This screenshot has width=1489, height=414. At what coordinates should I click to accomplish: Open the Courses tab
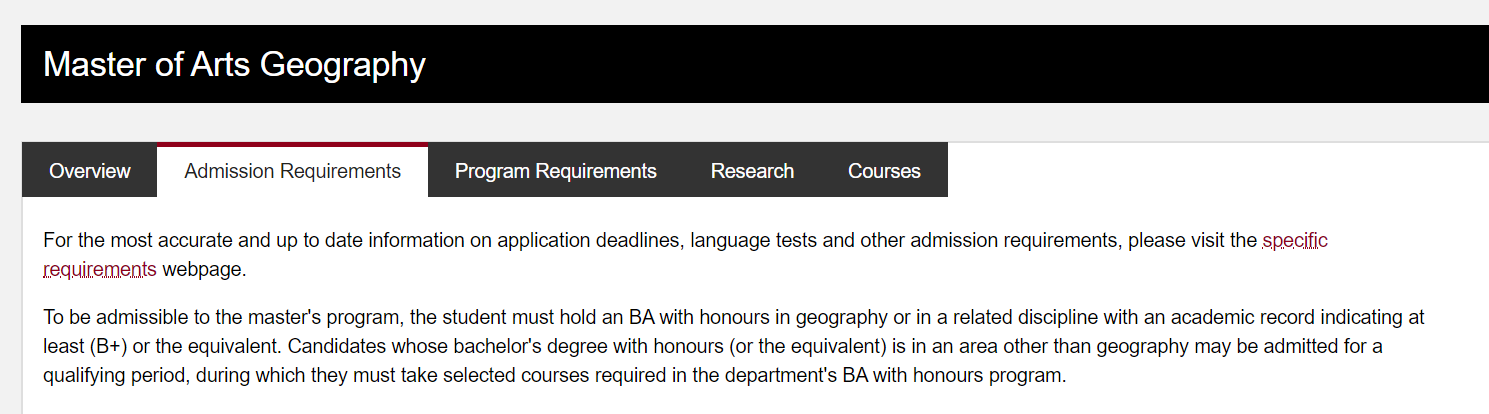point(883,171)
